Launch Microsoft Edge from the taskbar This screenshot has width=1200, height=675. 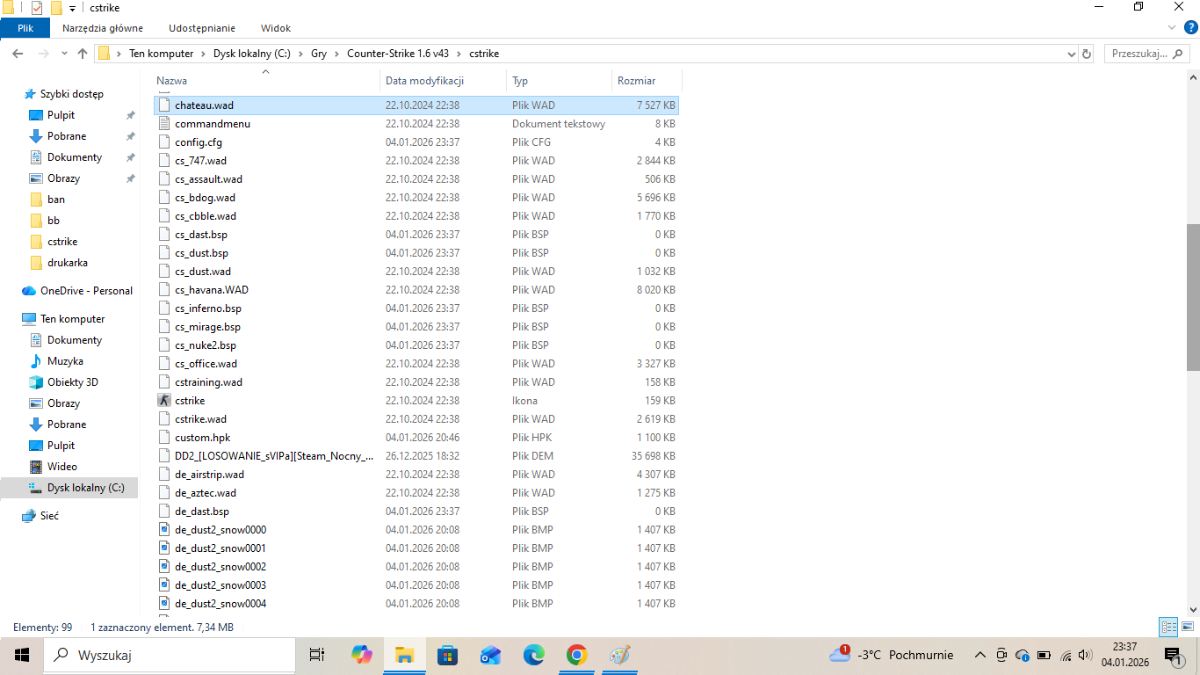[x=533, y=655]
